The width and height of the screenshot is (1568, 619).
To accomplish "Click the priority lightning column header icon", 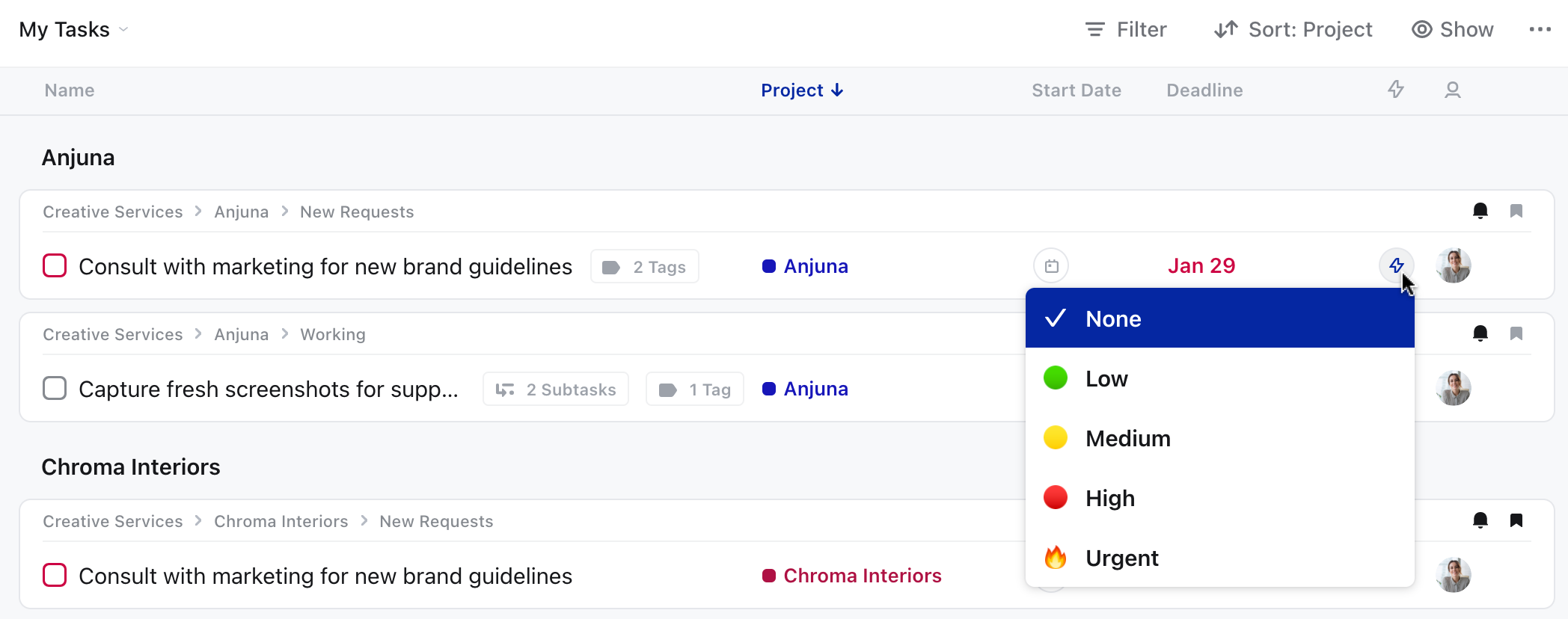I will [x=1396, y=90].
